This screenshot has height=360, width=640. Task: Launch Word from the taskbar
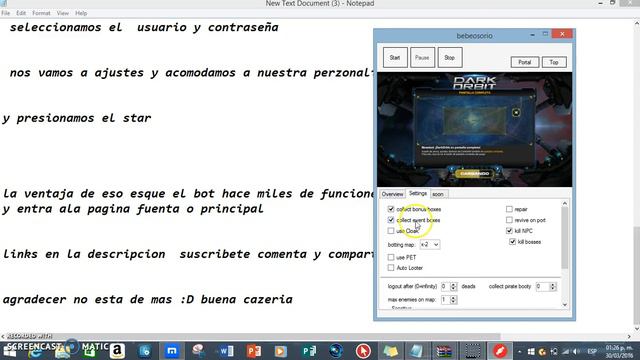point(226,351)
